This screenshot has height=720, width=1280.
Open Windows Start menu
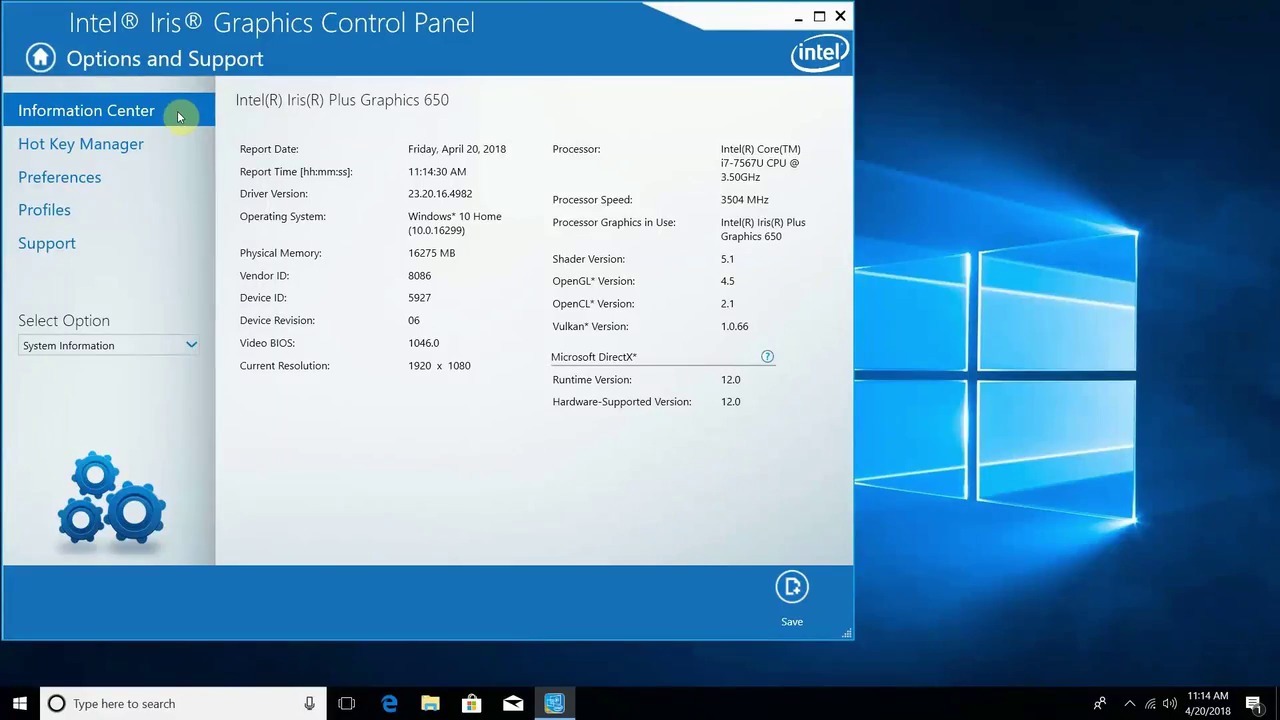click(x=20, y=703)
